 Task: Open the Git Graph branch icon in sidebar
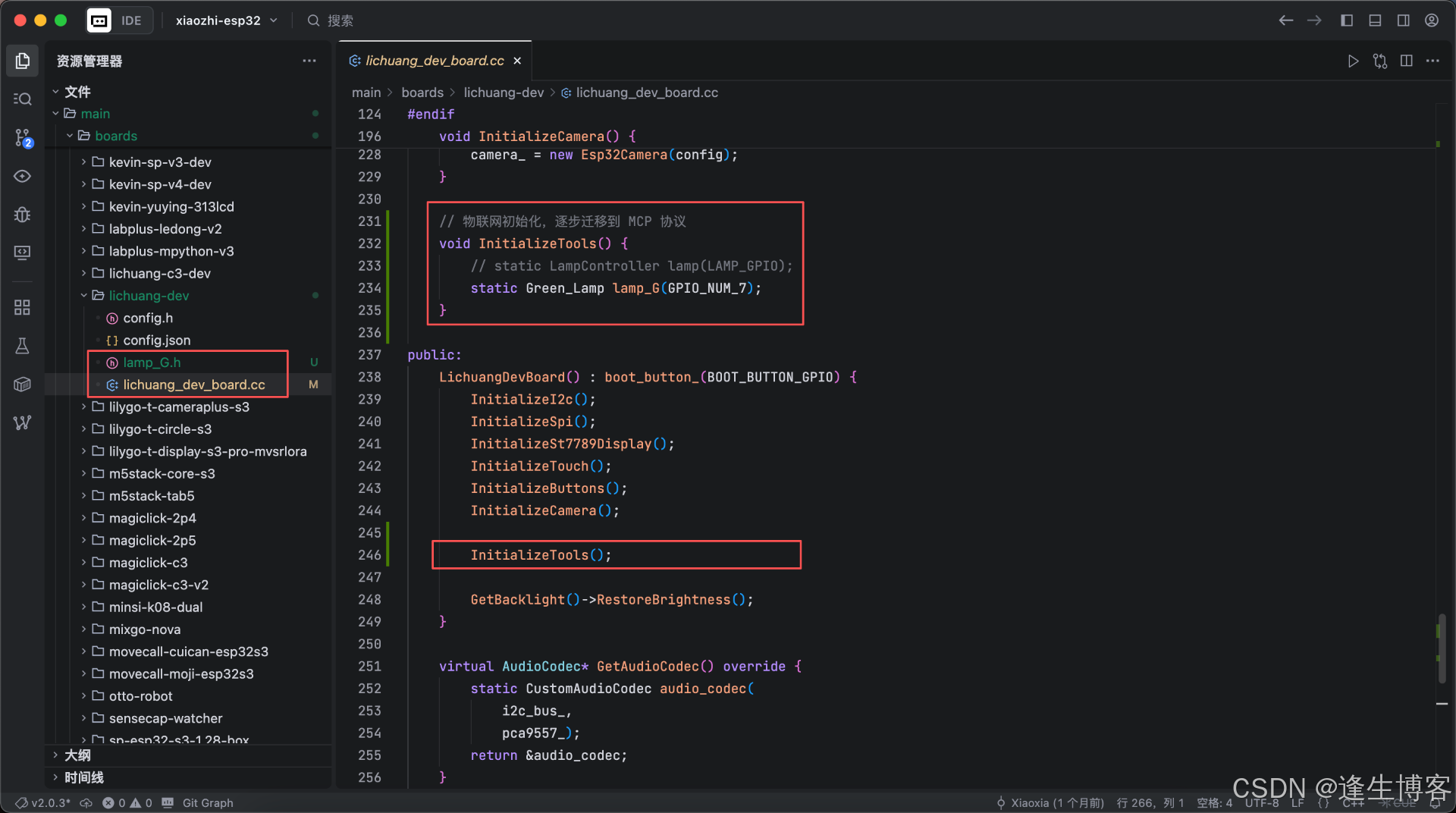click(23, 422)
